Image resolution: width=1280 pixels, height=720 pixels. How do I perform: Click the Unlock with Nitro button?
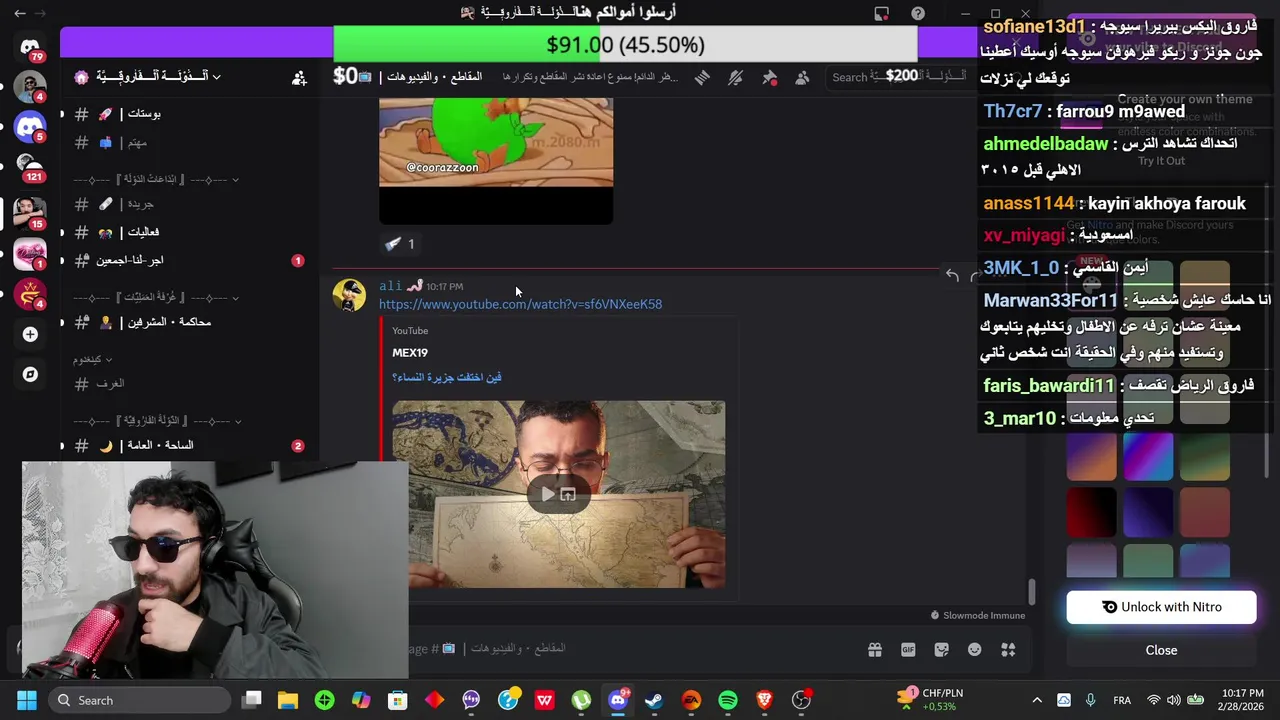1161,607
